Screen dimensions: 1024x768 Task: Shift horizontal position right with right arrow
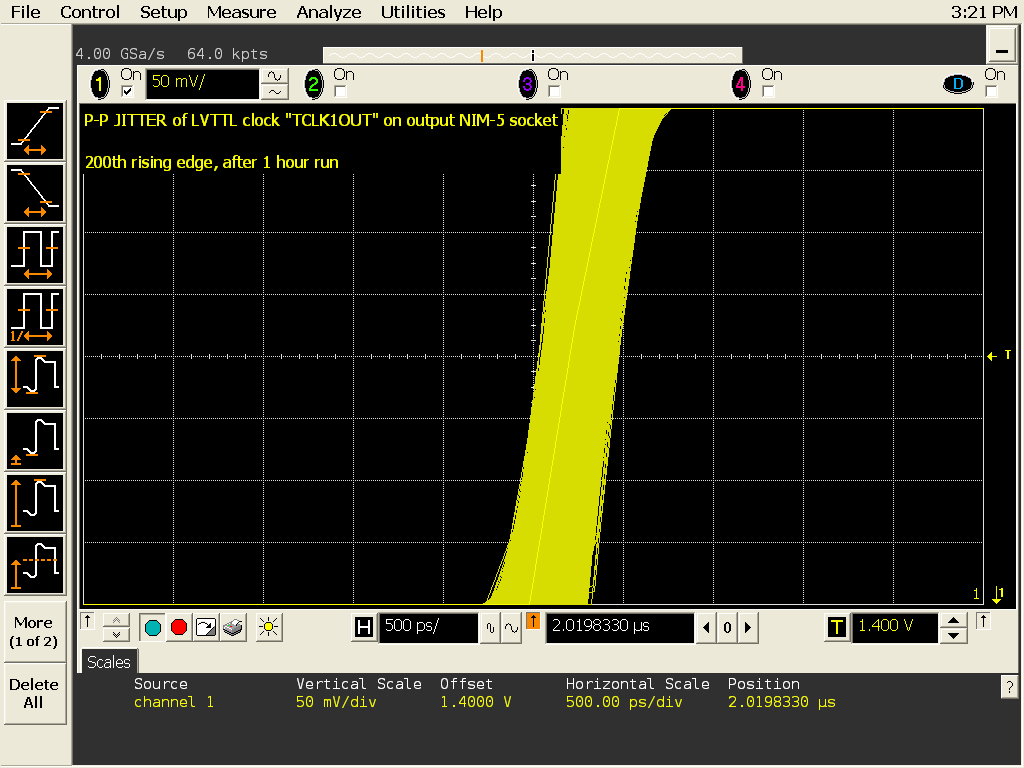(748, 628)
